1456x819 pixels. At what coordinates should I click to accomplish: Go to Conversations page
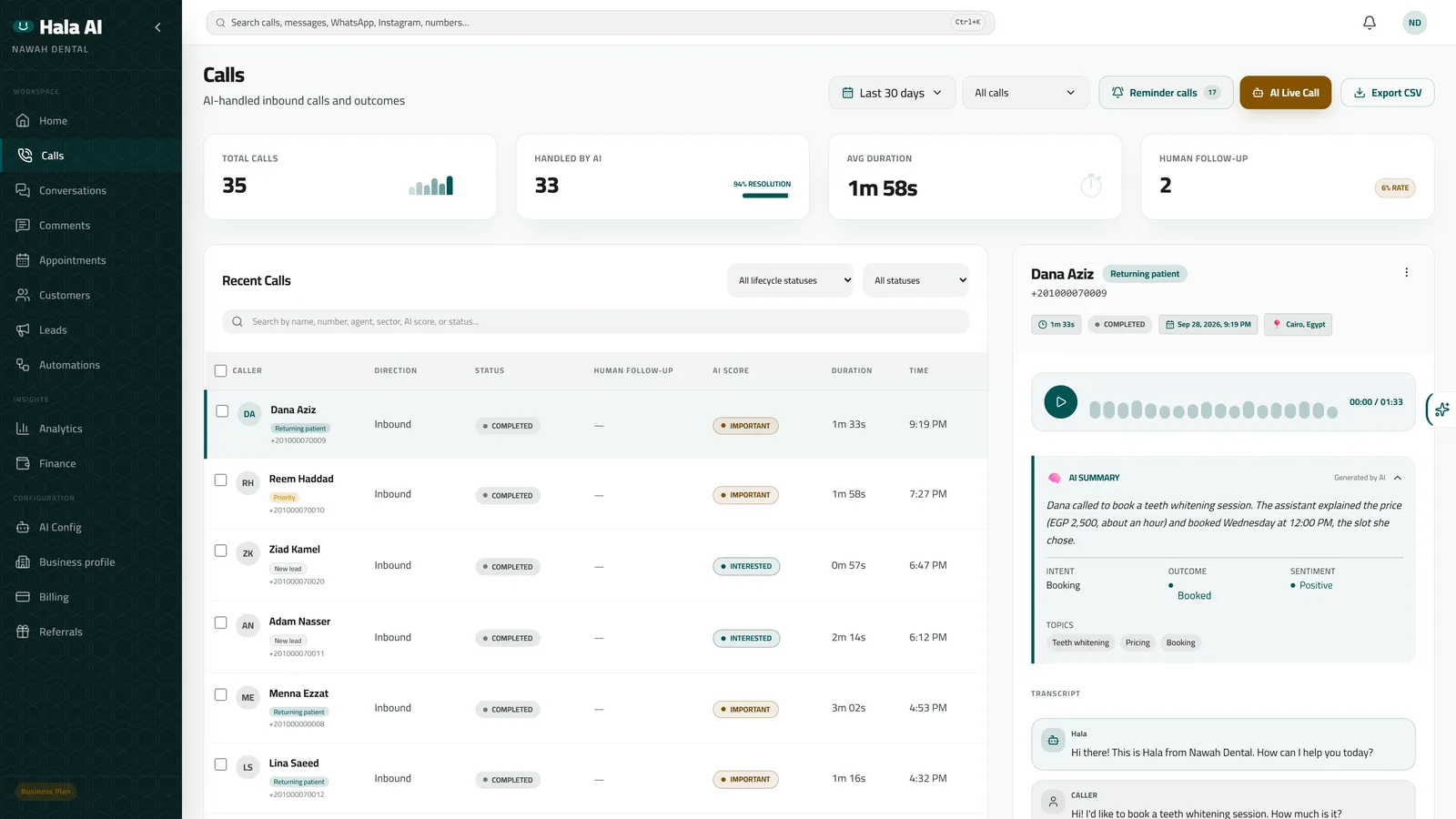(91, 191)
